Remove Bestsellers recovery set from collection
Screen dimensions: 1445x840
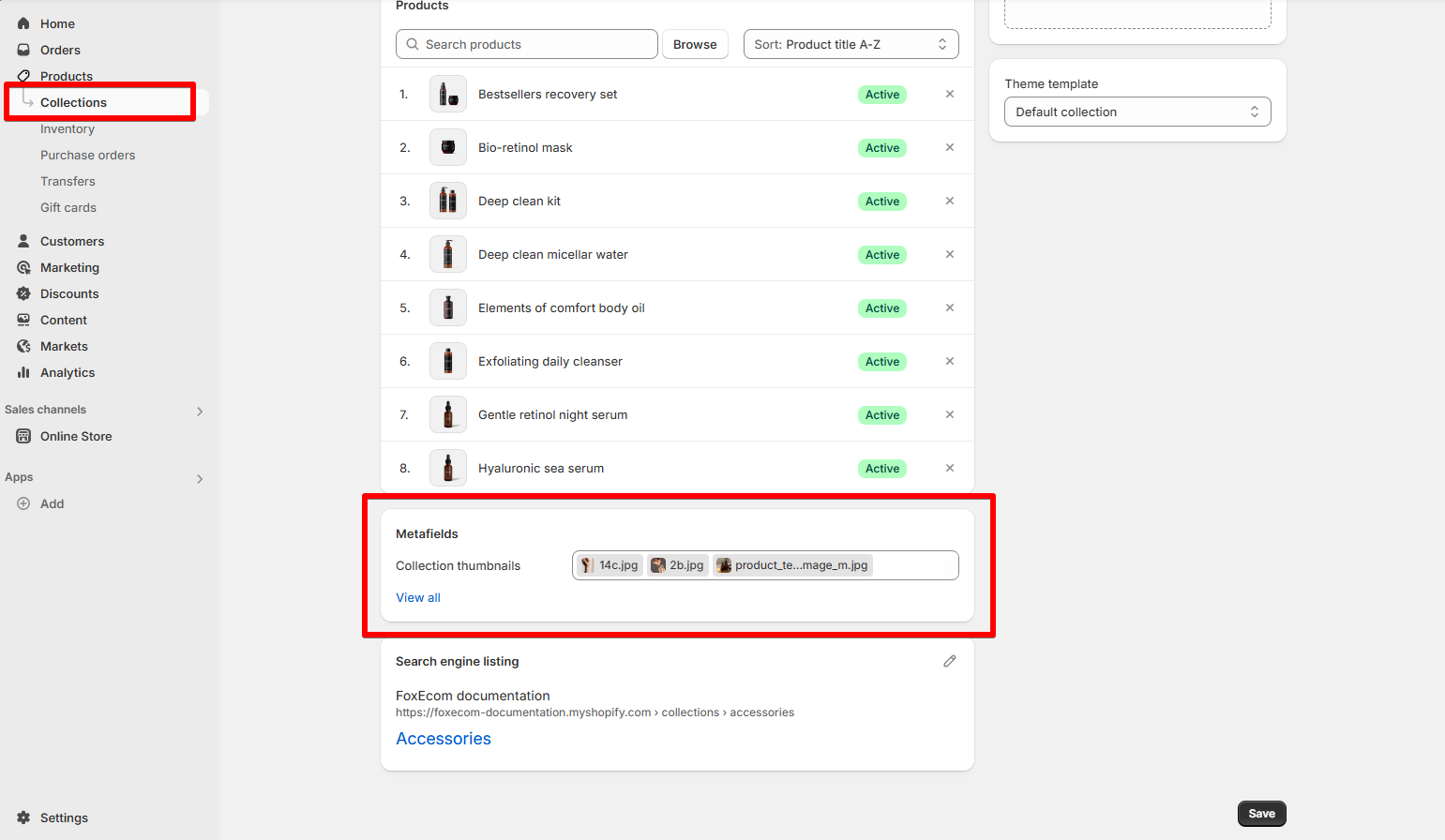coord(950,94)
